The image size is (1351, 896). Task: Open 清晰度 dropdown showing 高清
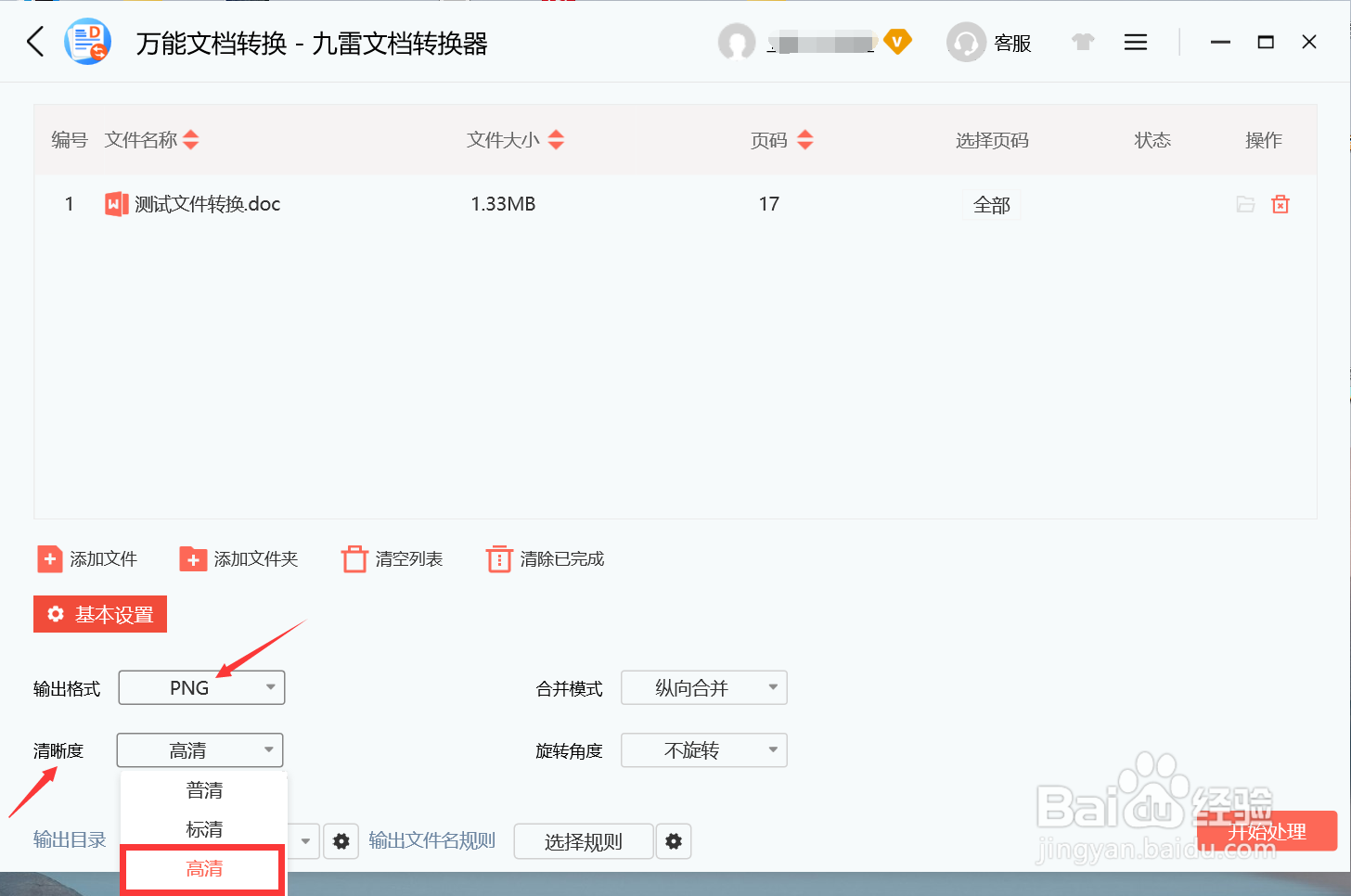(x=199, y=750)
